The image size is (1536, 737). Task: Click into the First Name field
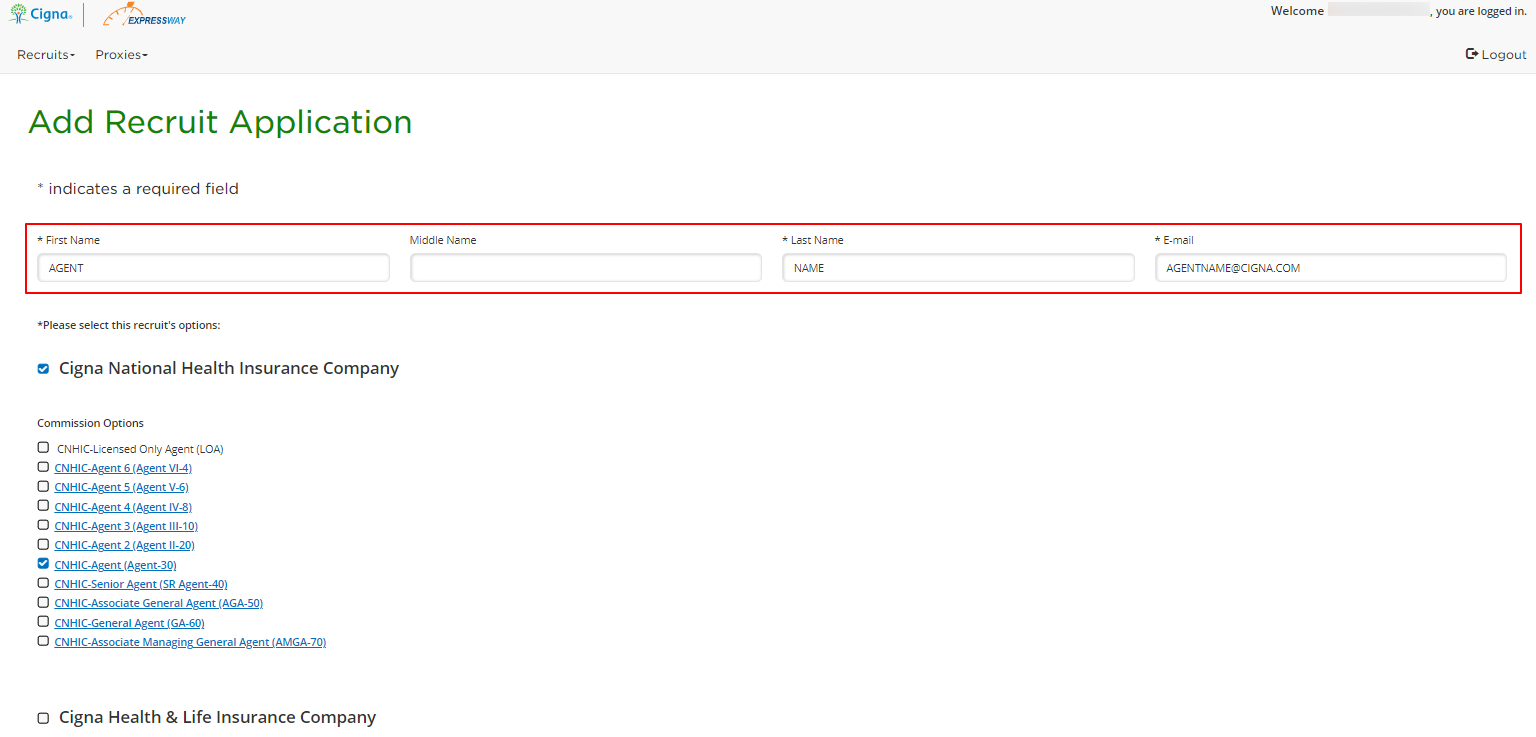(x=213, y=268)
